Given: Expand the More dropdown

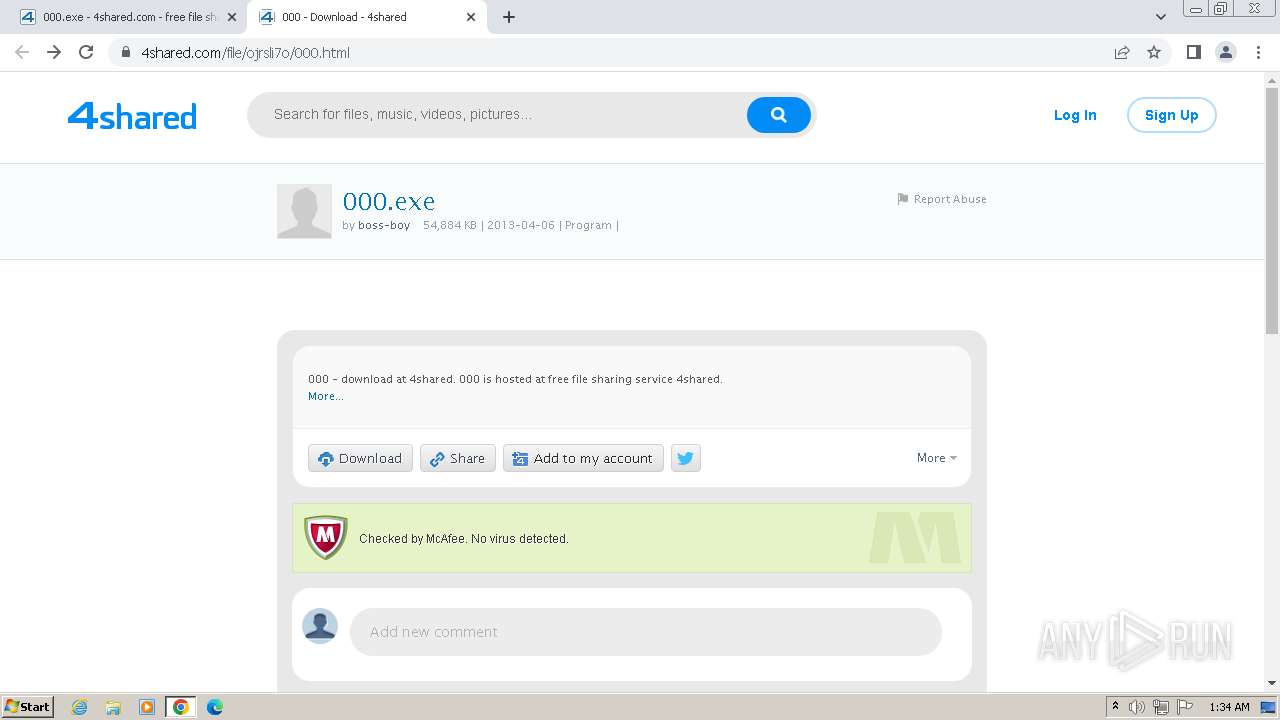Looking at the screenshot, I should 936,458.
